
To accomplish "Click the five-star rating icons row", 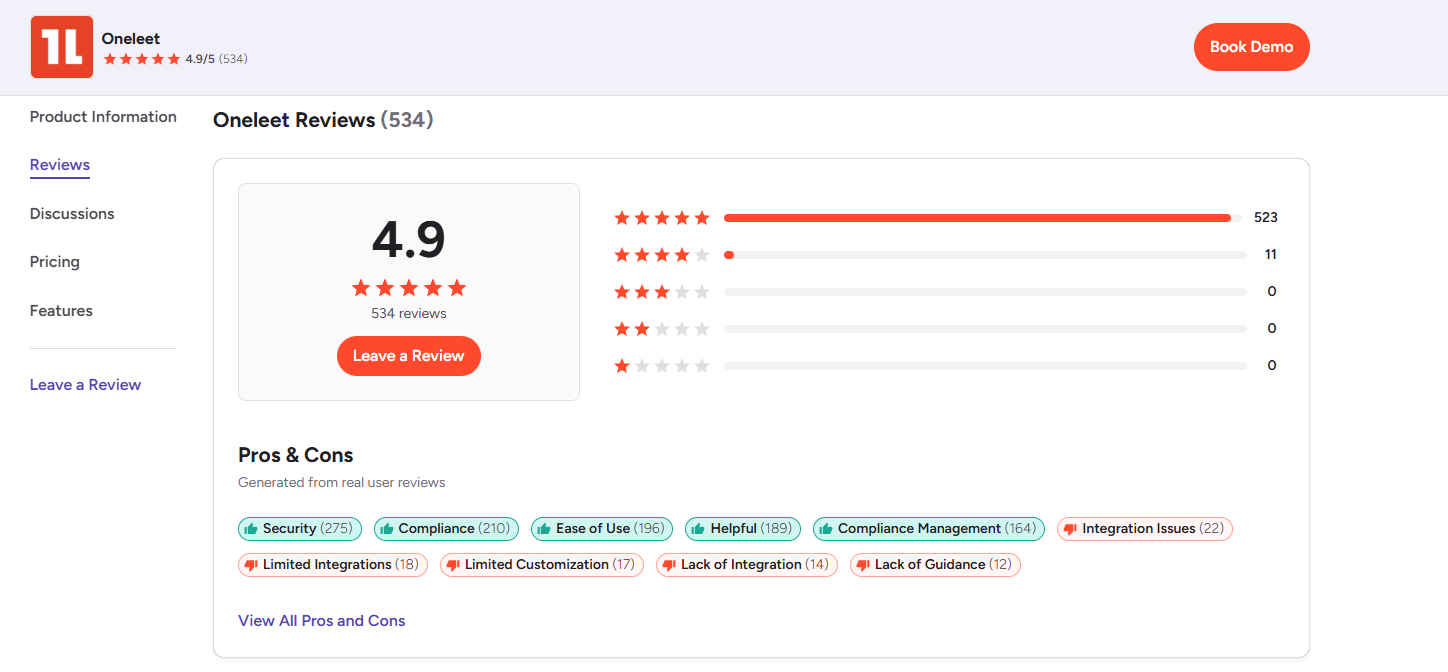I will point(662,218).
